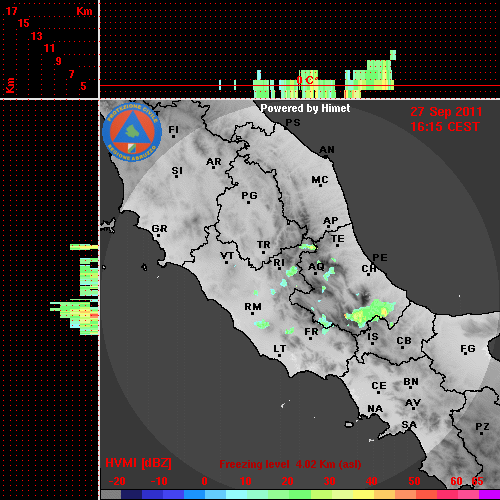
Task: Click the AV city label
Action: (413, 403)
